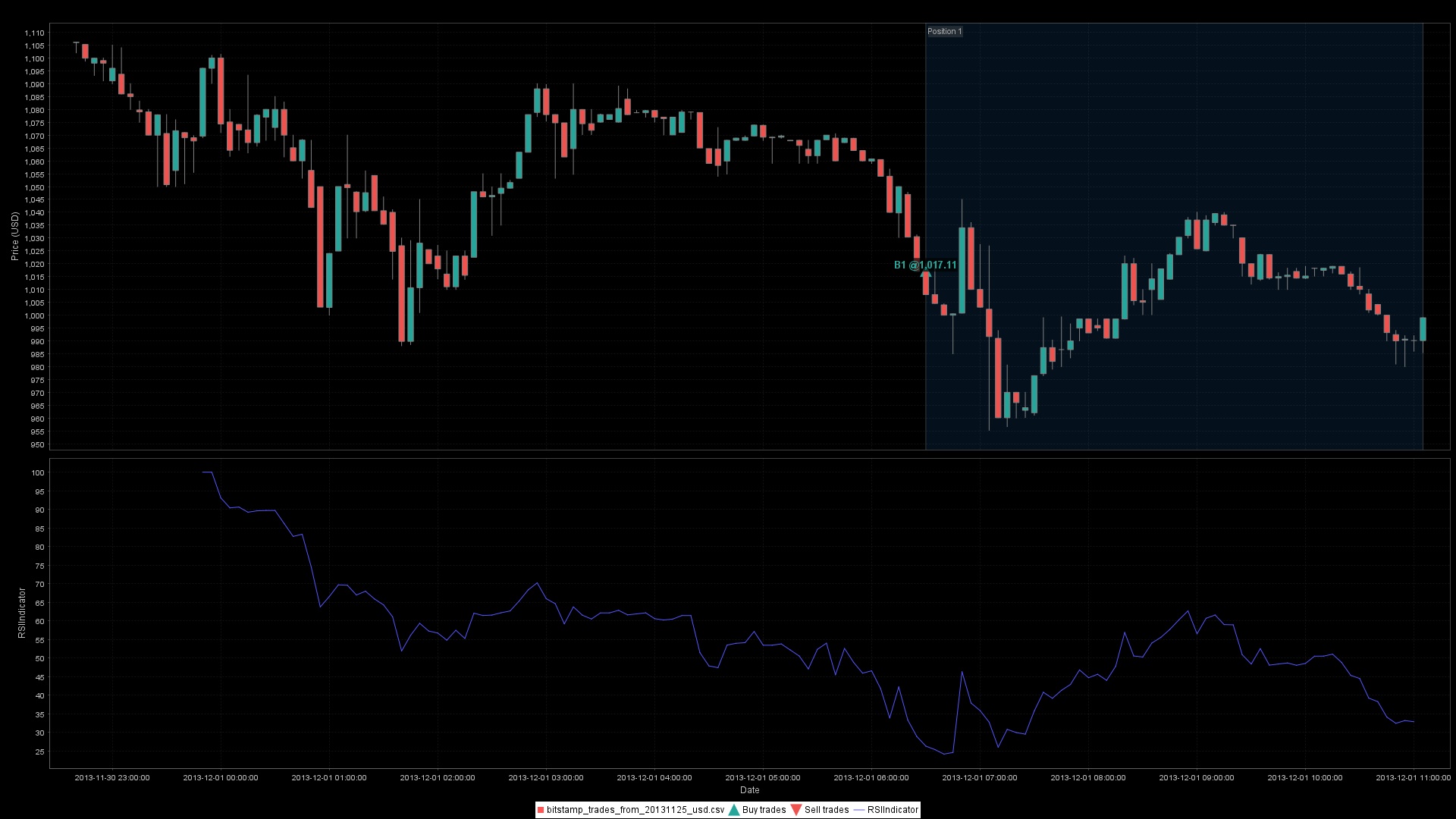Click the Sell trades legend label
Image resolution: width=1456 pixels, height=819 pixels.
tap(827, 810)
